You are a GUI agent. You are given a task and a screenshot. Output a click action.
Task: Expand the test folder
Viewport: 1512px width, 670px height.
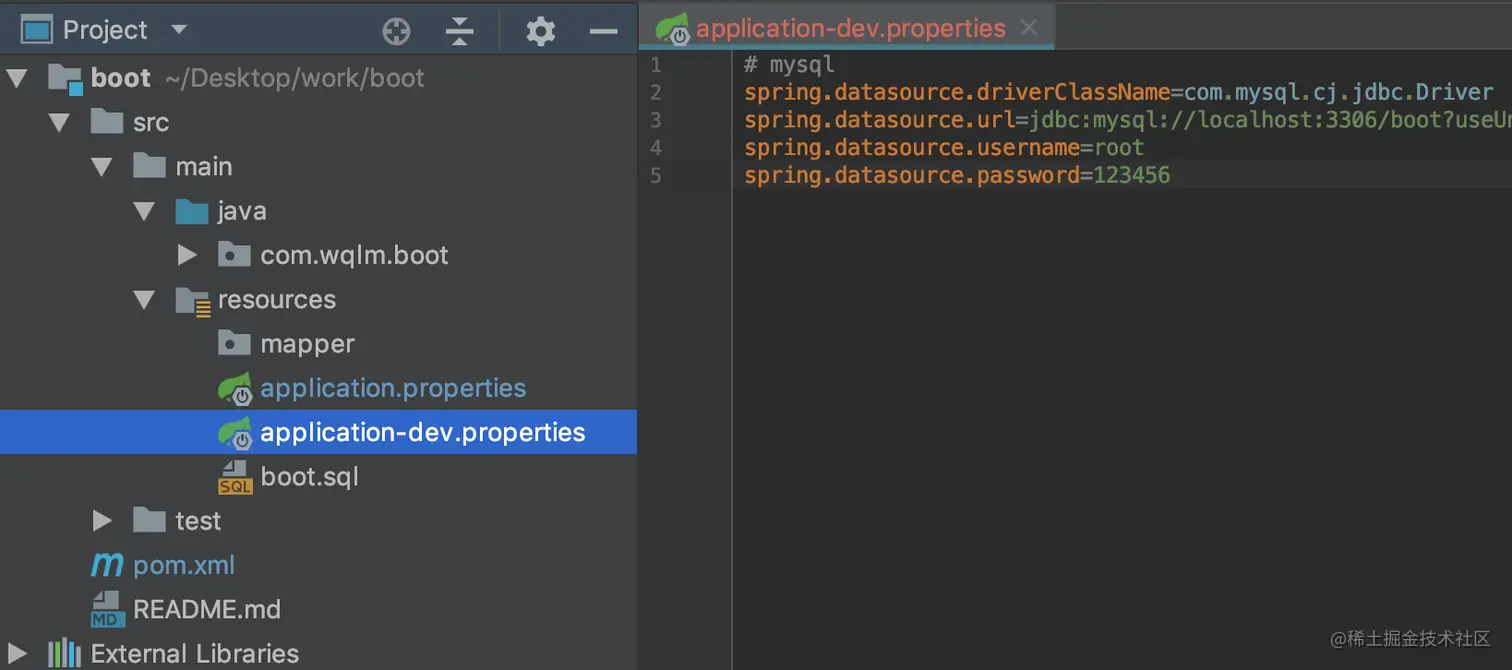click(x=101, y=520)
